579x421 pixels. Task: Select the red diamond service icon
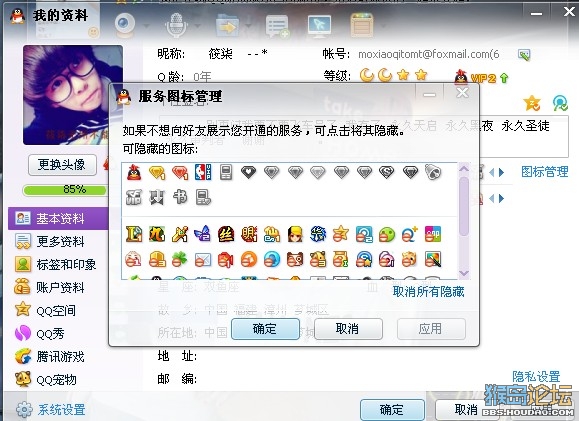[x=180, y=172]
